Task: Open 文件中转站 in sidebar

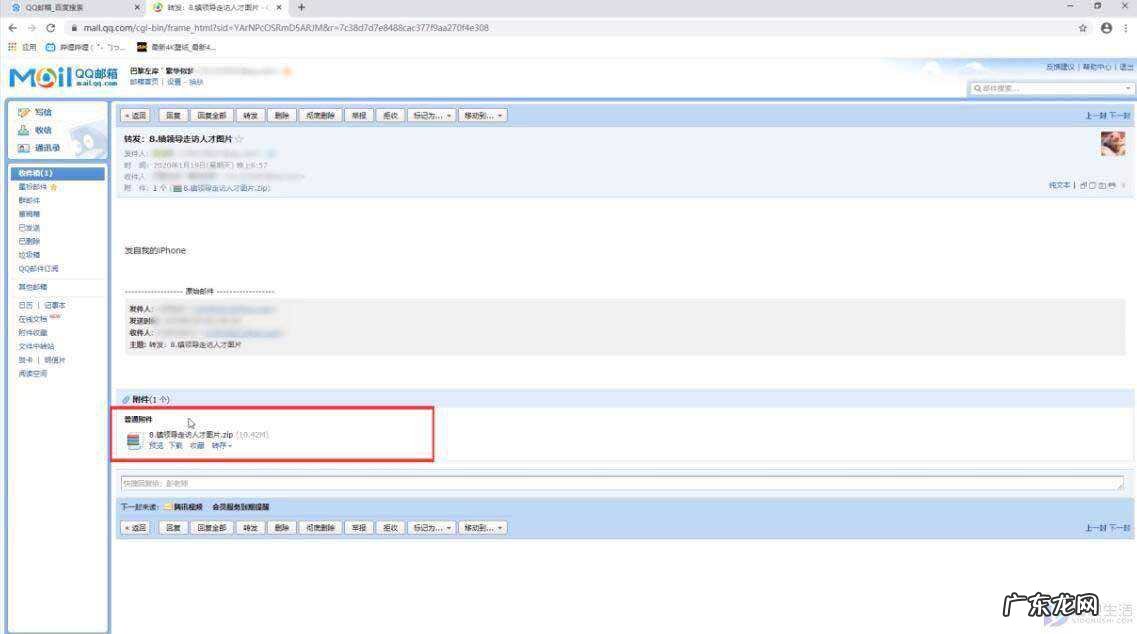Action: point(36,347)
